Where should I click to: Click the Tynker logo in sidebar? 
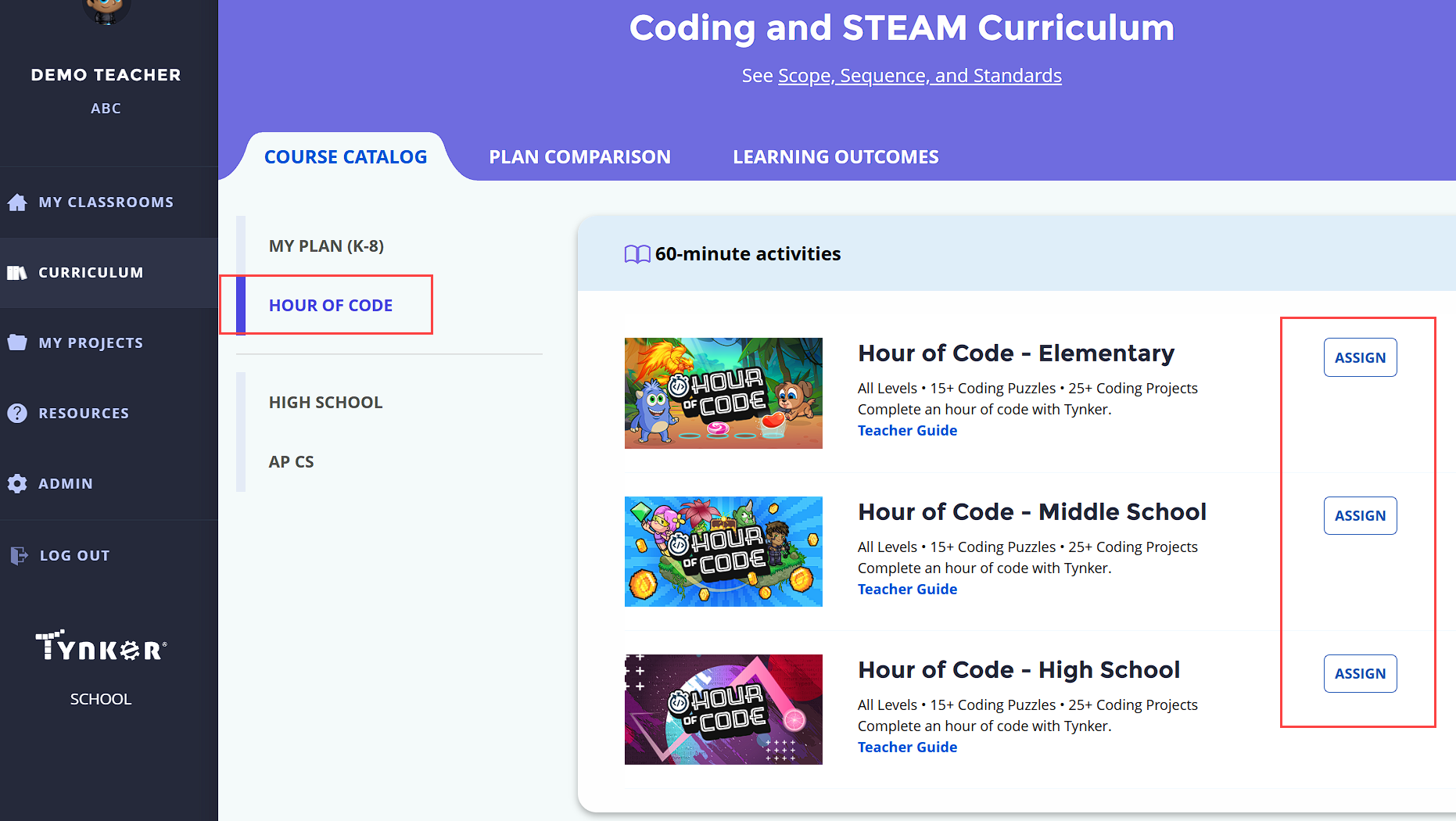[x=101, y=646]
